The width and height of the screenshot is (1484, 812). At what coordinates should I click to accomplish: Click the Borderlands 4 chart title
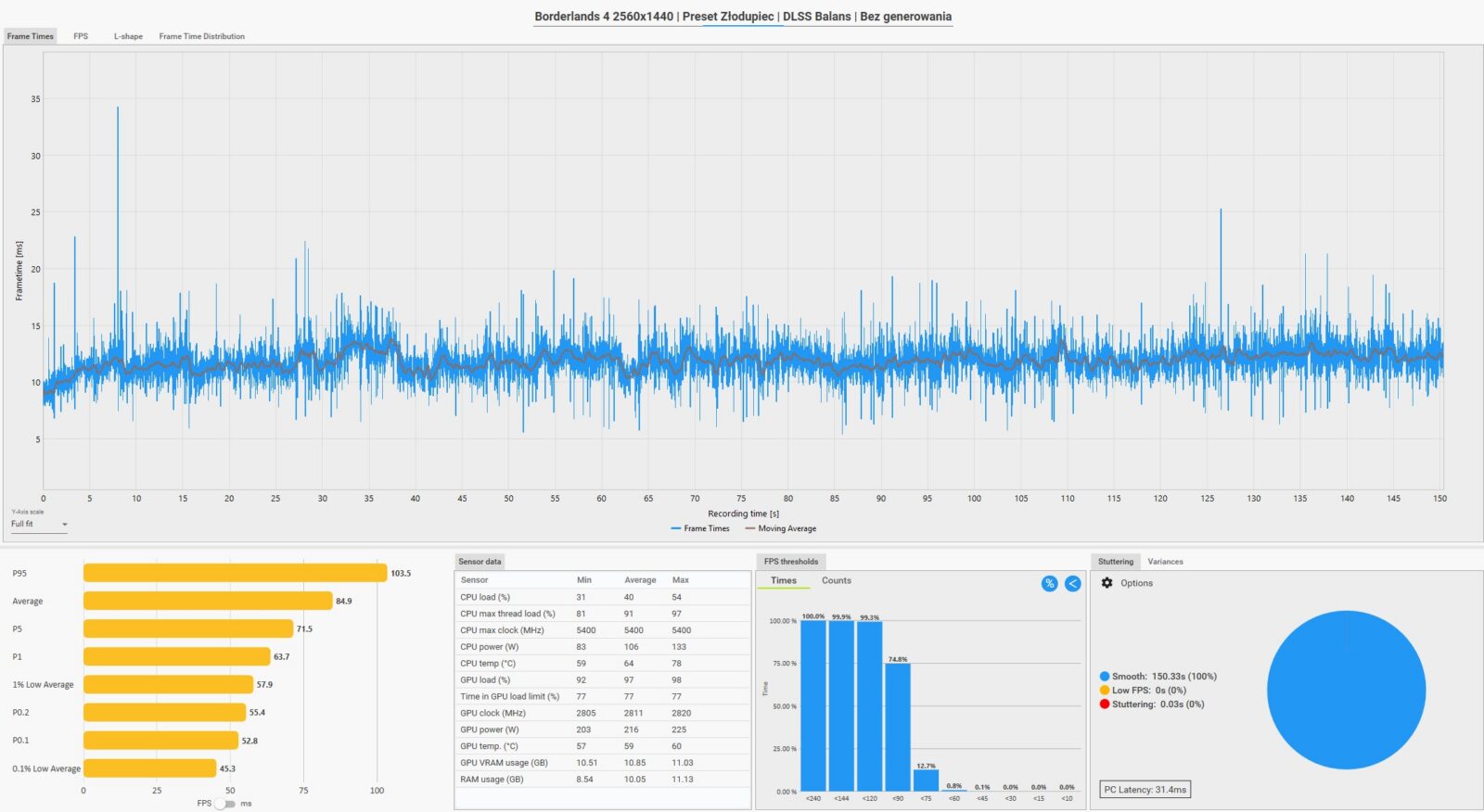pyautogui.click(x=743, y=17)
